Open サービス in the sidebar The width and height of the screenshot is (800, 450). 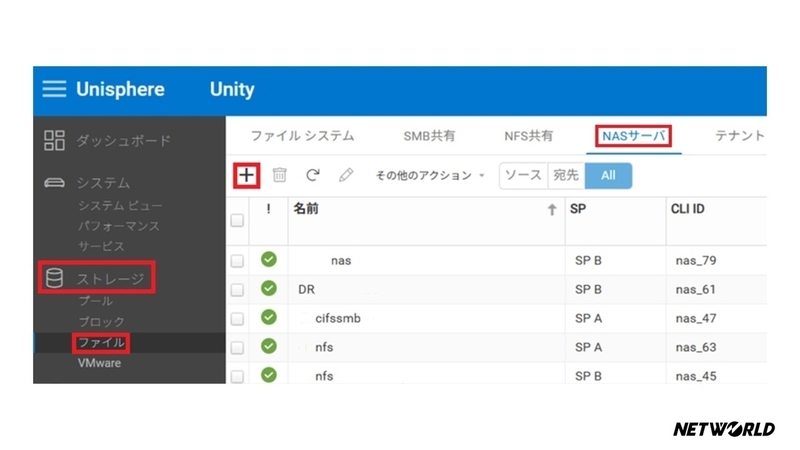coord(101,246)
